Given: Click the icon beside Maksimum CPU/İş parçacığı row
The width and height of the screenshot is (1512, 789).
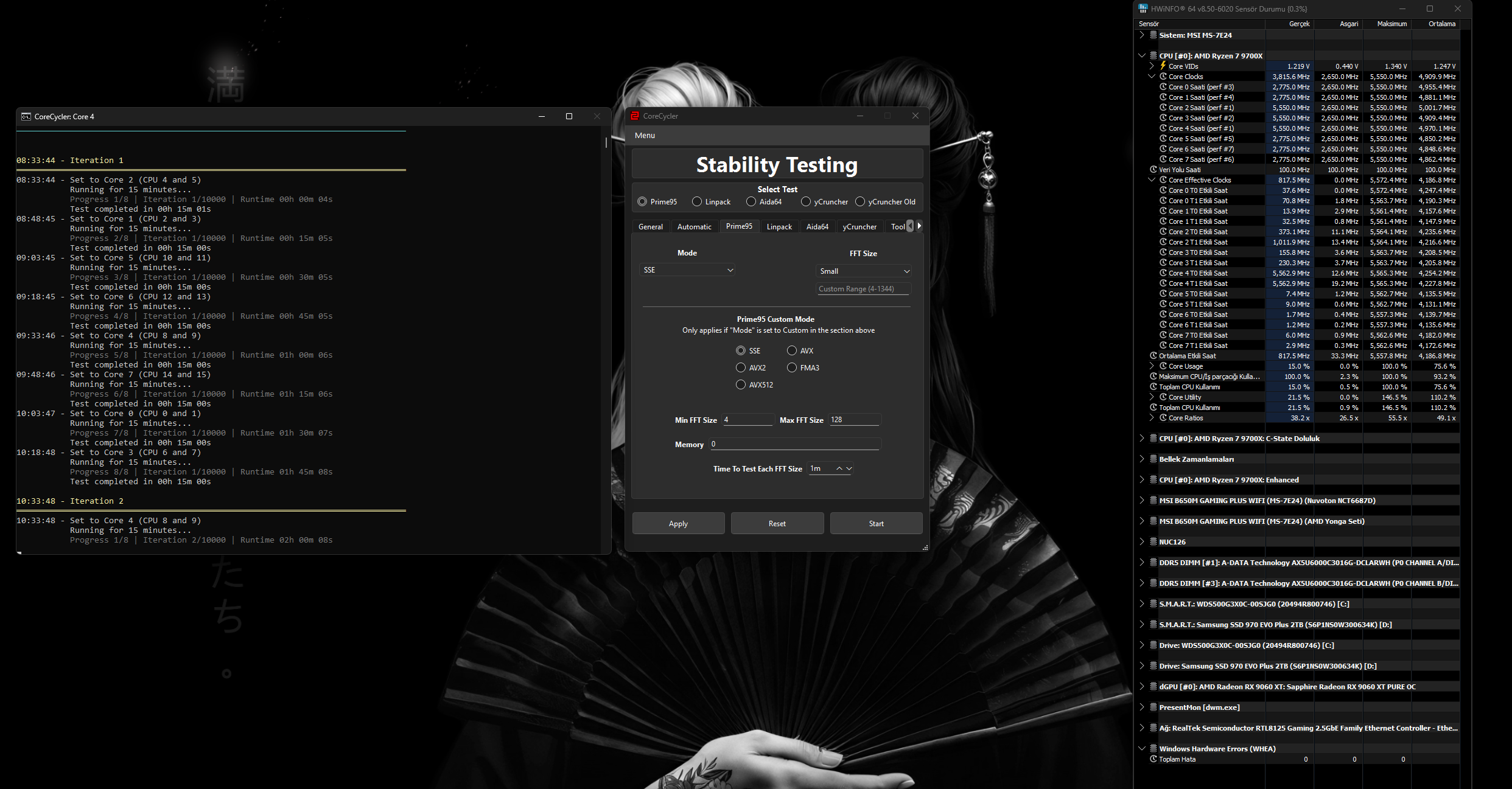Looking at the screenshot, I should coord(1153,376).
